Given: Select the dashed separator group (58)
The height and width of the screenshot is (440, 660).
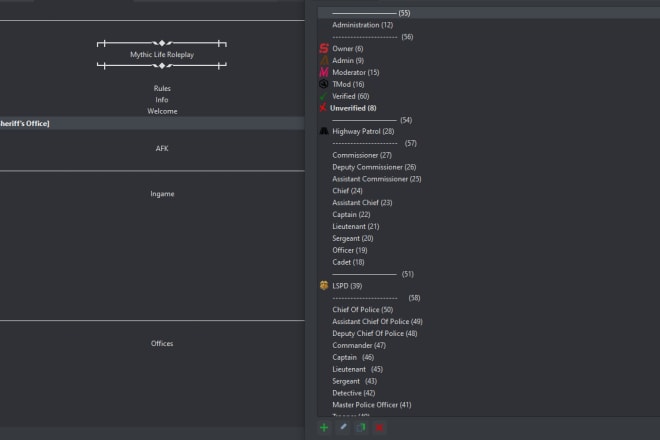Looking at the screenshot, I should (376, 298).
